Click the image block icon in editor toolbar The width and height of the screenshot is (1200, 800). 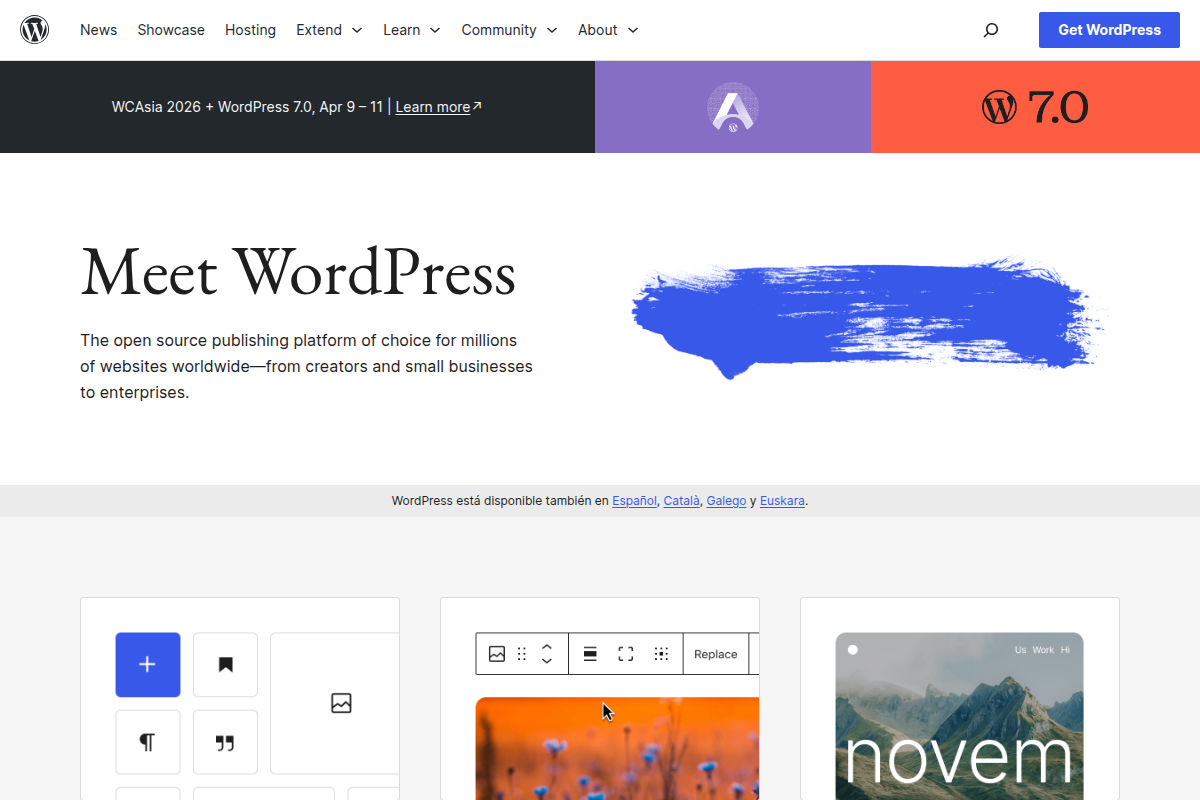pos(497,654)
